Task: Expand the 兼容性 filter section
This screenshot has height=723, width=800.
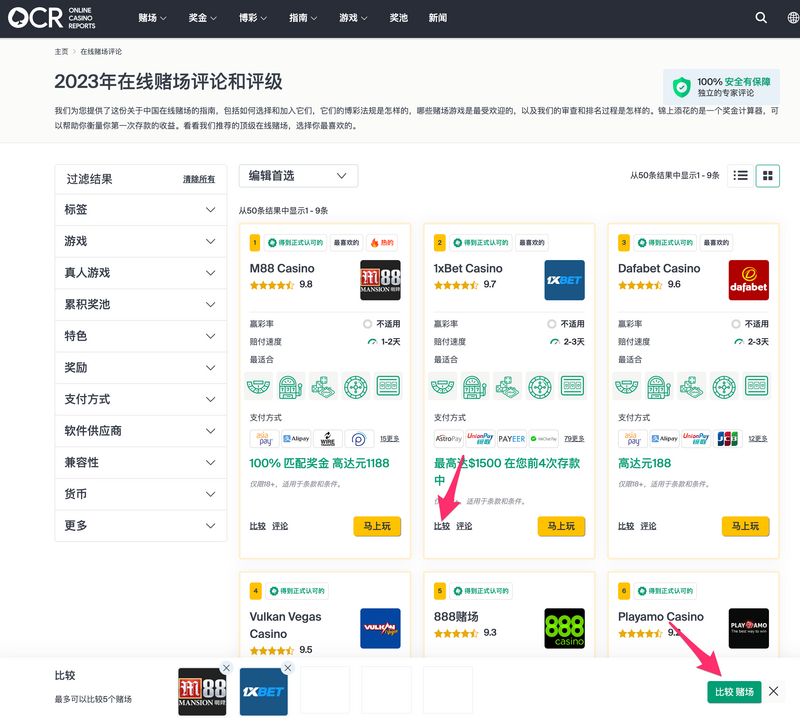Action: (x=140, y=462)
